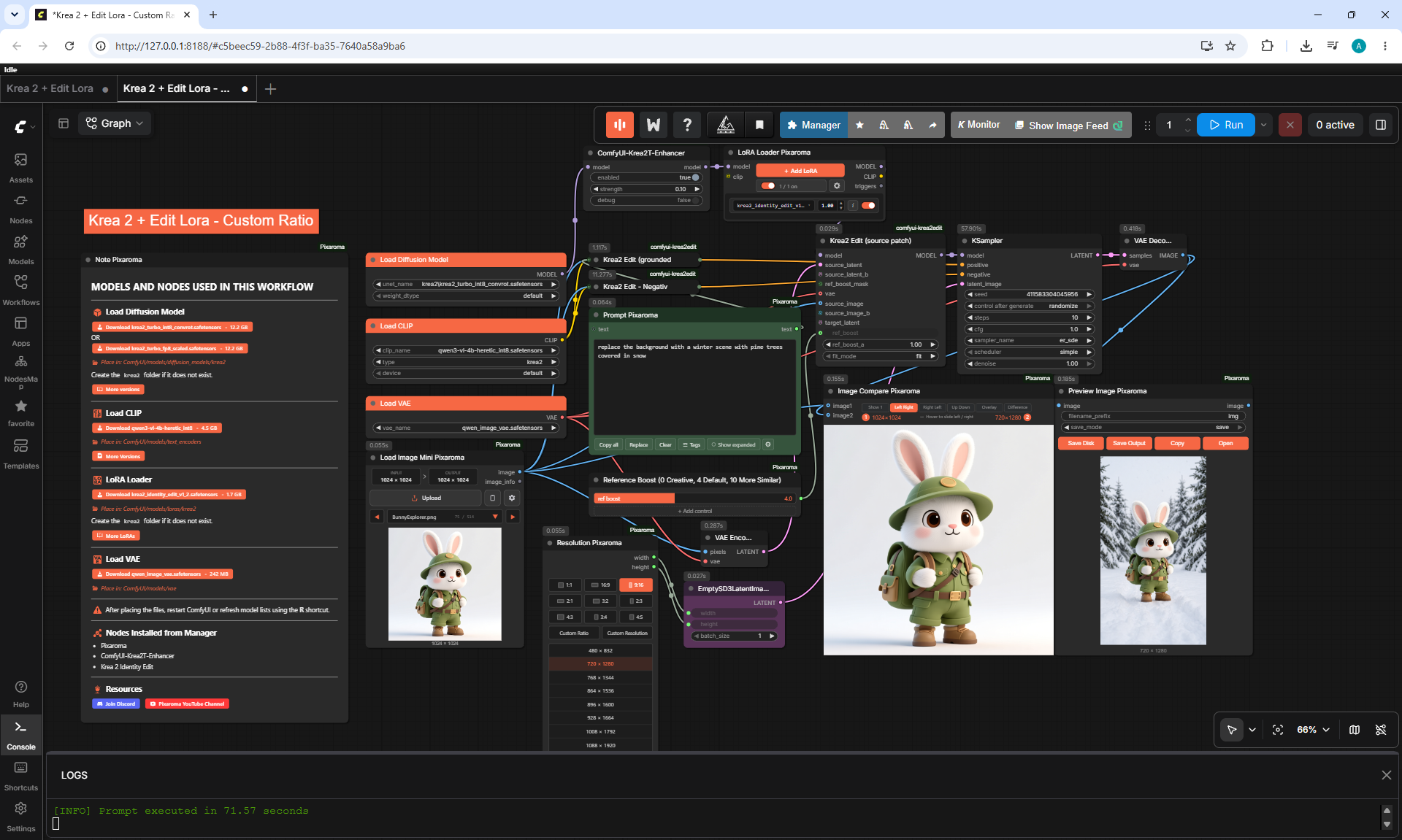
Task: Toggle the right side panel icon
Action: point(1380,125)
